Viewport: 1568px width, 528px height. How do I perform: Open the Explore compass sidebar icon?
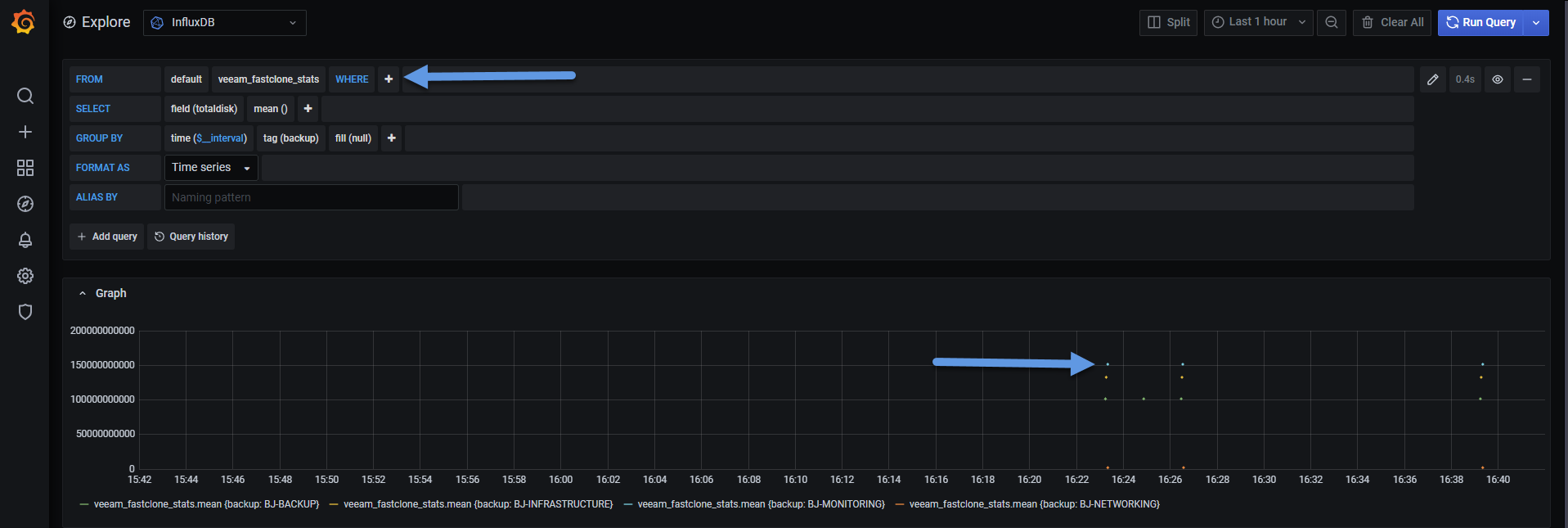25,204
